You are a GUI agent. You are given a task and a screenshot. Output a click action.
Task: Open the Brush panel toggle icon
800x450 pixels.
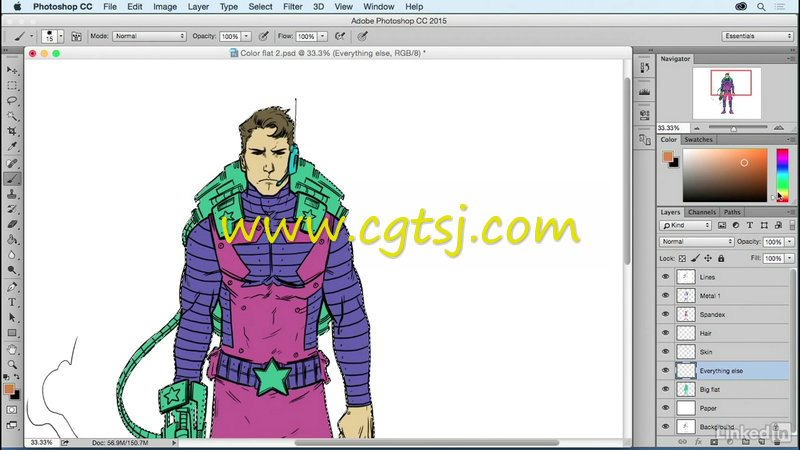76,36
